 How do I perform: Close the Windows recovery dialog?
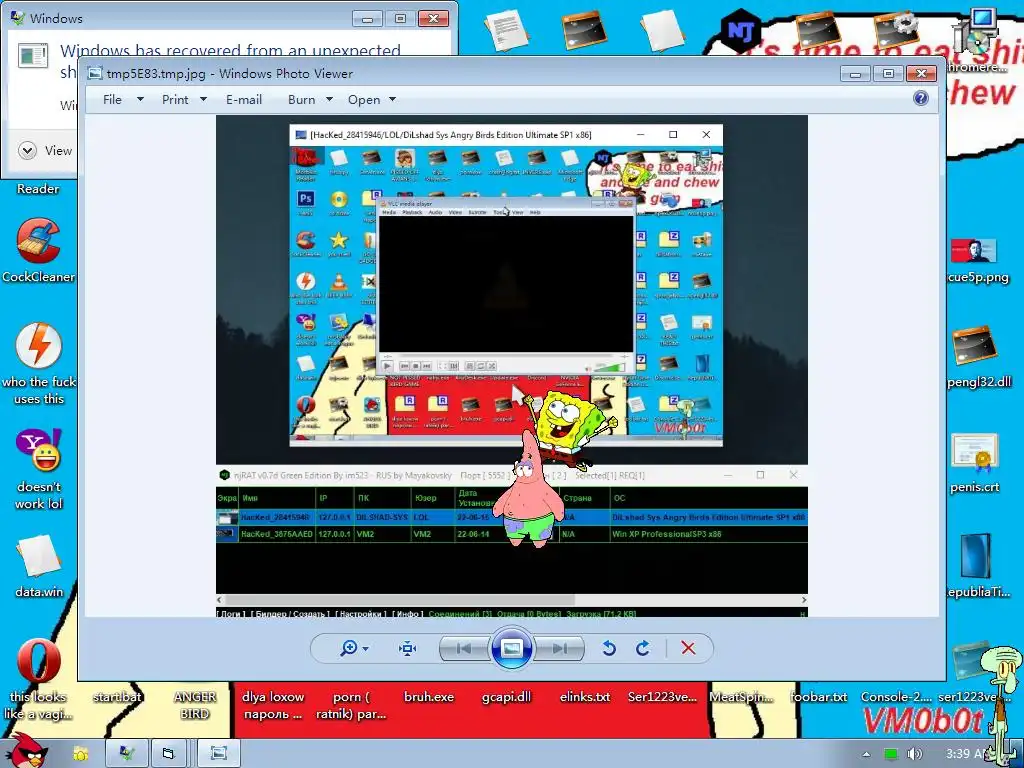point(433,18)
